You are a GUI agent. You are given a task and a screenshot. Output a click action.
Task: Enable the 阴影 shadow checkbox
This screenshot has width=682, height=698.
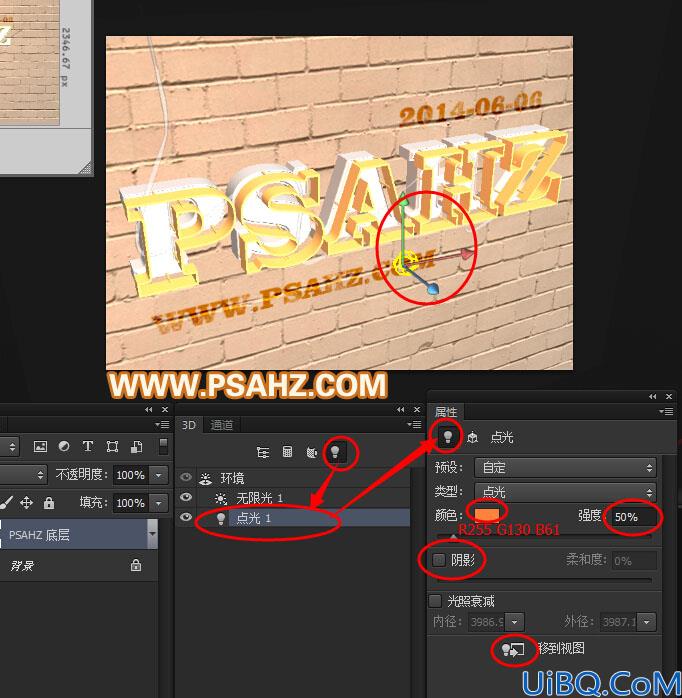tap(438, 560)
